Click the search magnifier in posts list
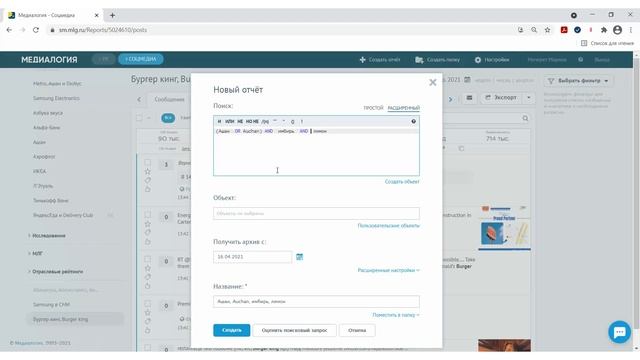640x360 pixels. (525, 118)
